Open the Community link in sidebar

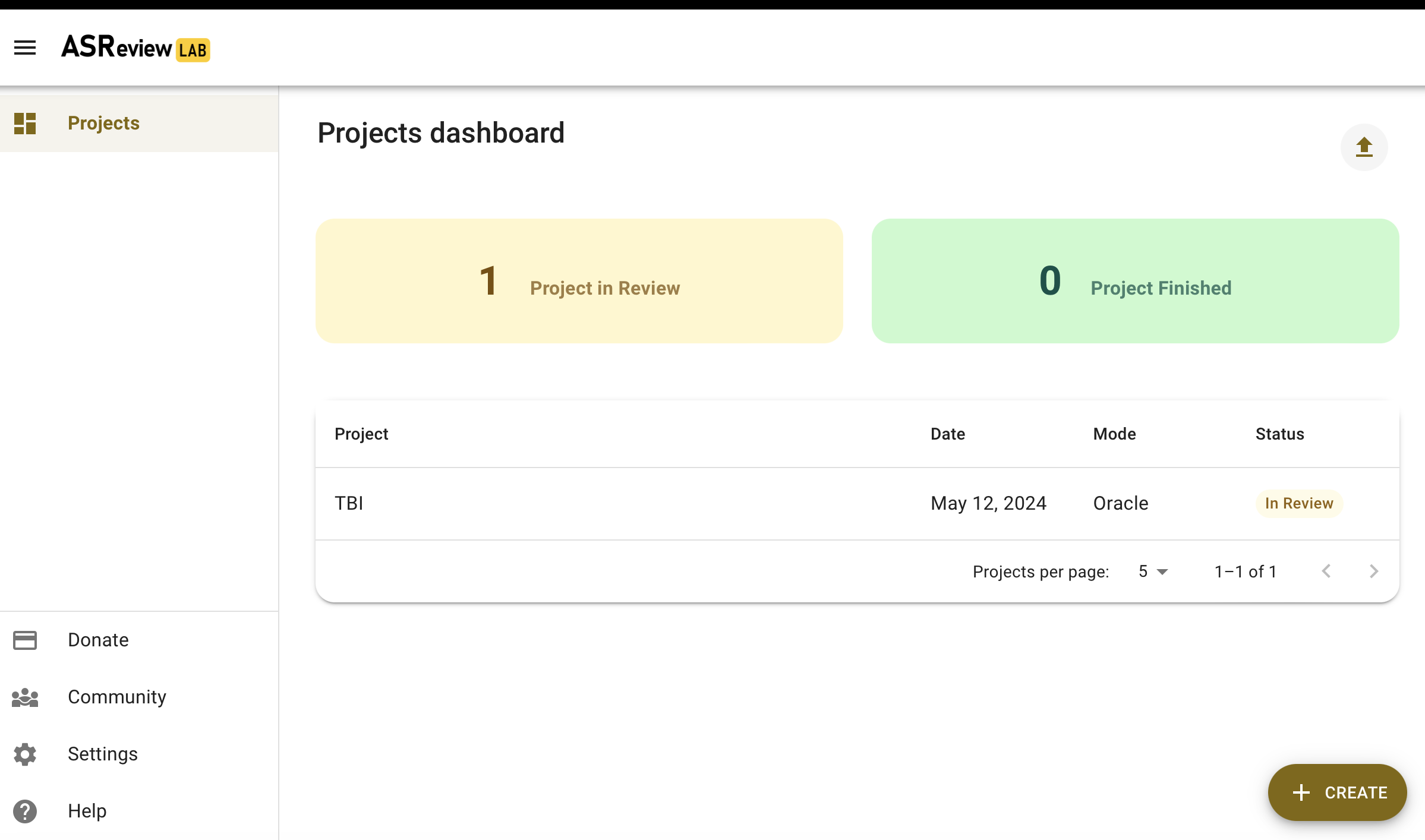(x=117, y=697)
